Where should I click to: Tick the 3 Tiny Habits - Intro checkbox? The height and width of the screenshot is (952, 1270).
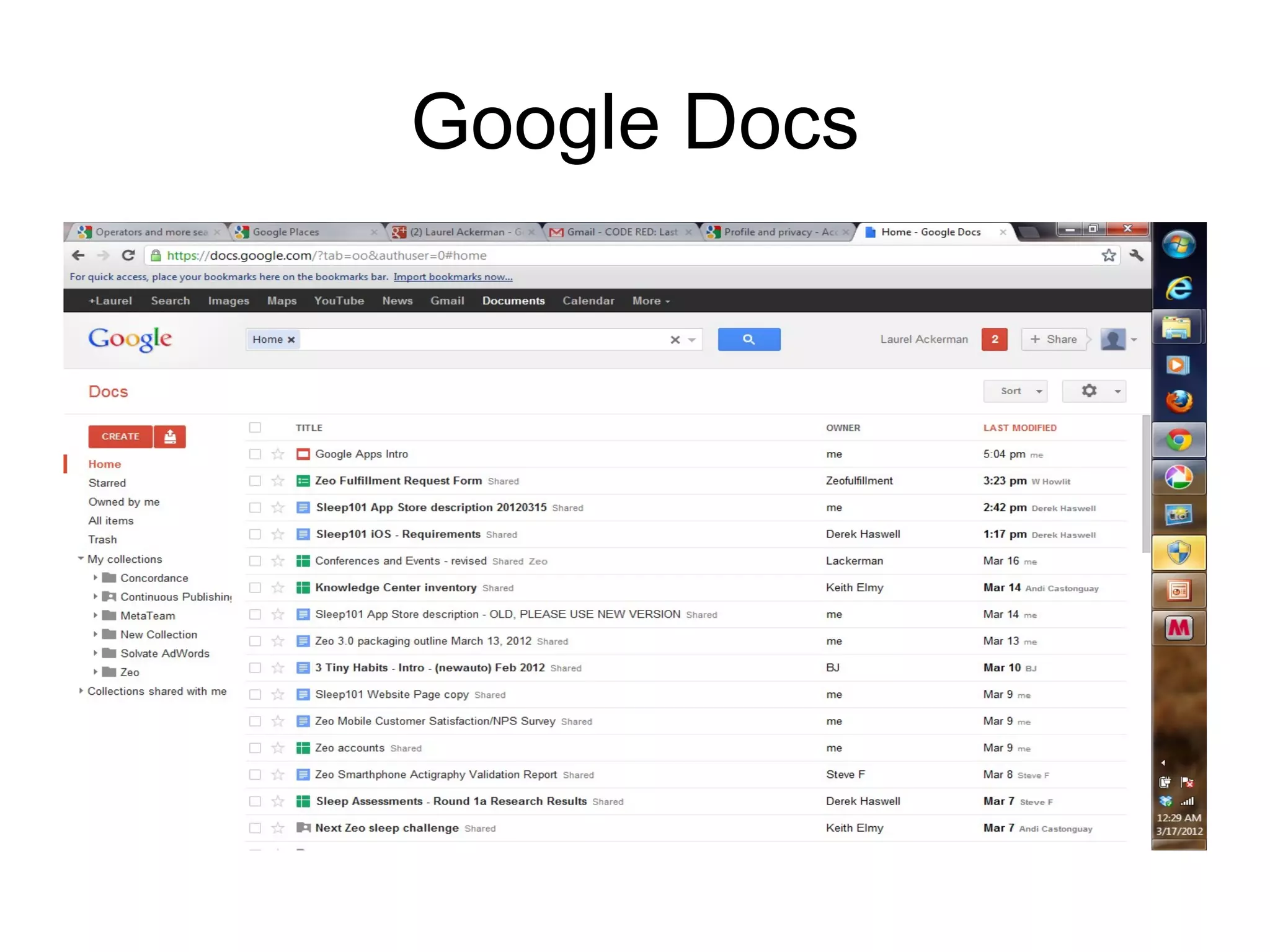(x=255, y=668)
